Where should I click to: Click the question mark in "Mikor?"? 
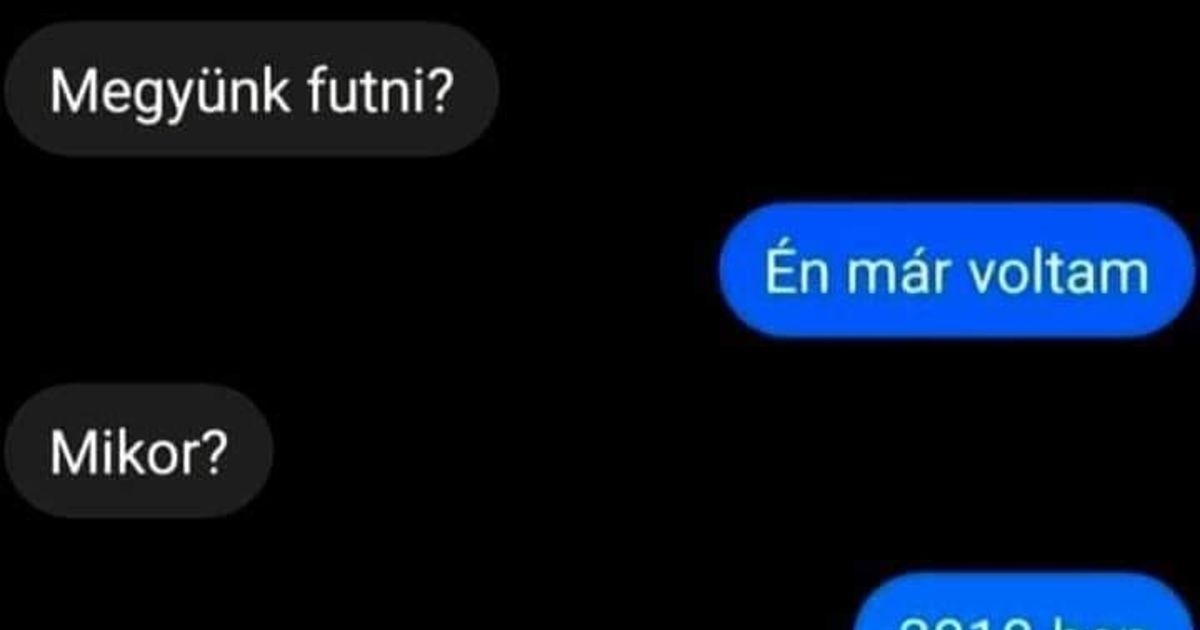pos(215,451)
